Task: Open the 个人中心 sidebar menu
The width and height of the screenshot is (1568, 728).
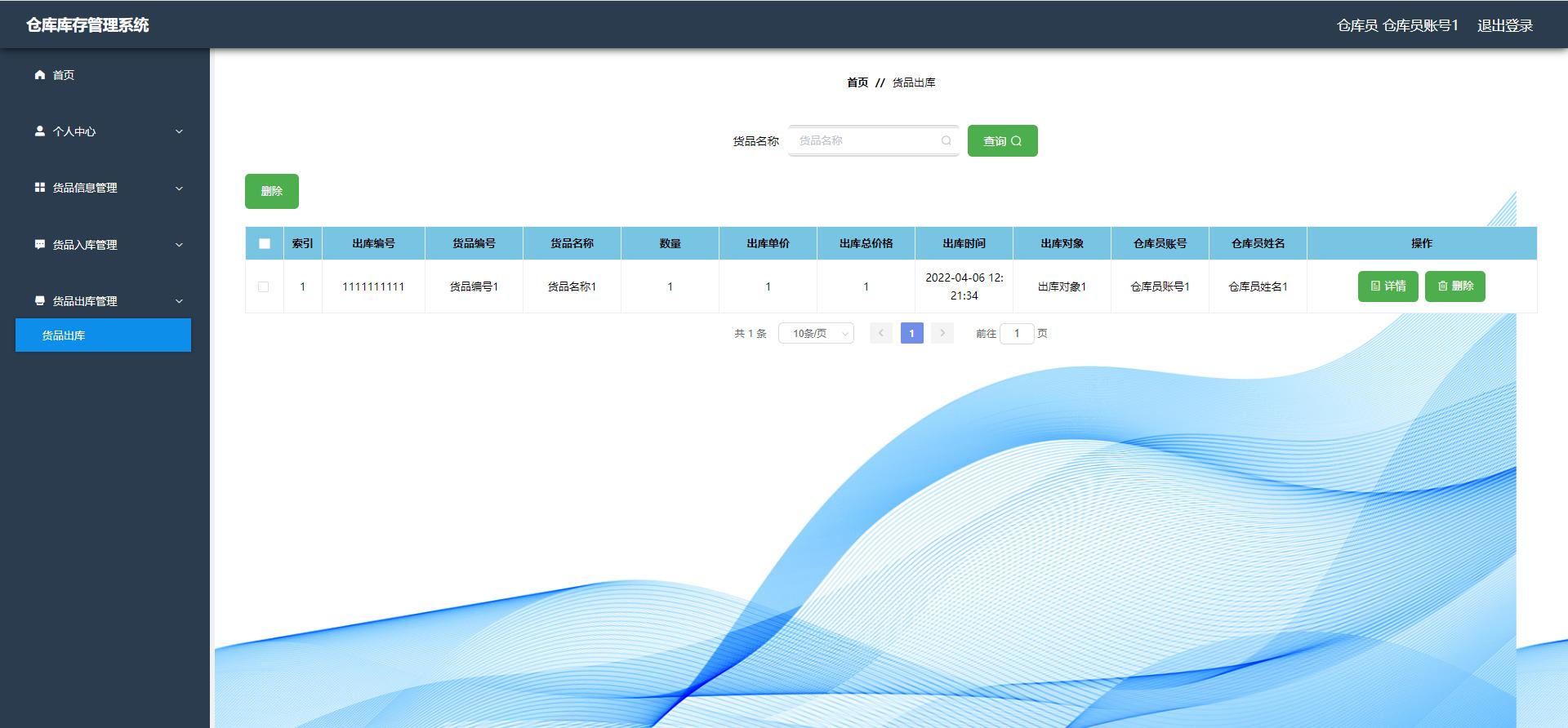Action: point(103,131)
